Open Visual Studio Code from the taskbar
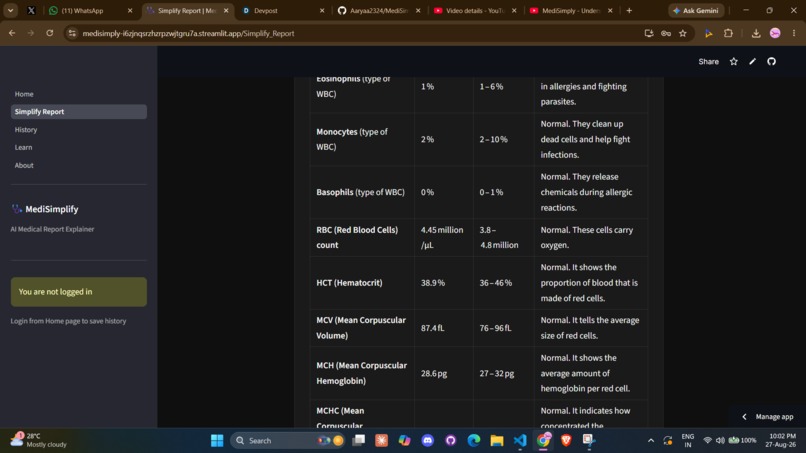806x453 pixels. coord(520,440)
